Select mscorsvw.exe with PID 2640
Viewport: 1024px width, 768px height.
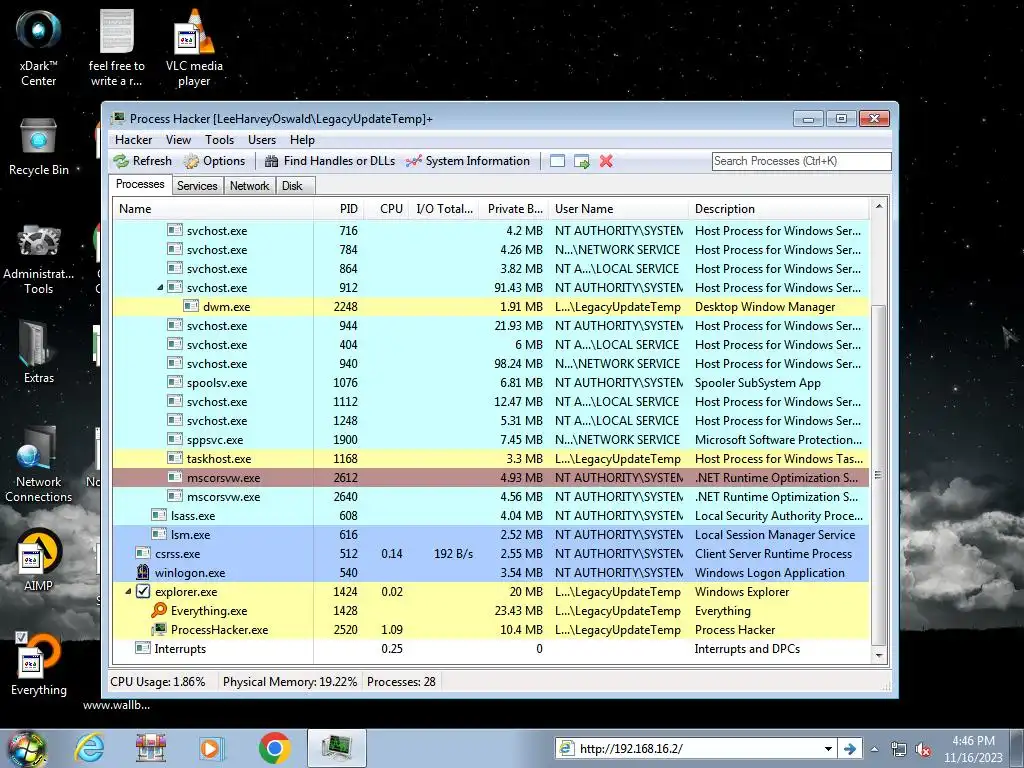[x=490, y=497]
